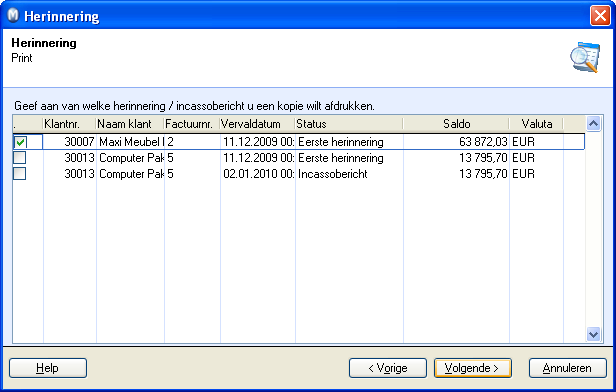Uncheck the Maxi Meubel row checkbox
This screenshot has width=616, height=392.
(20, 142)
